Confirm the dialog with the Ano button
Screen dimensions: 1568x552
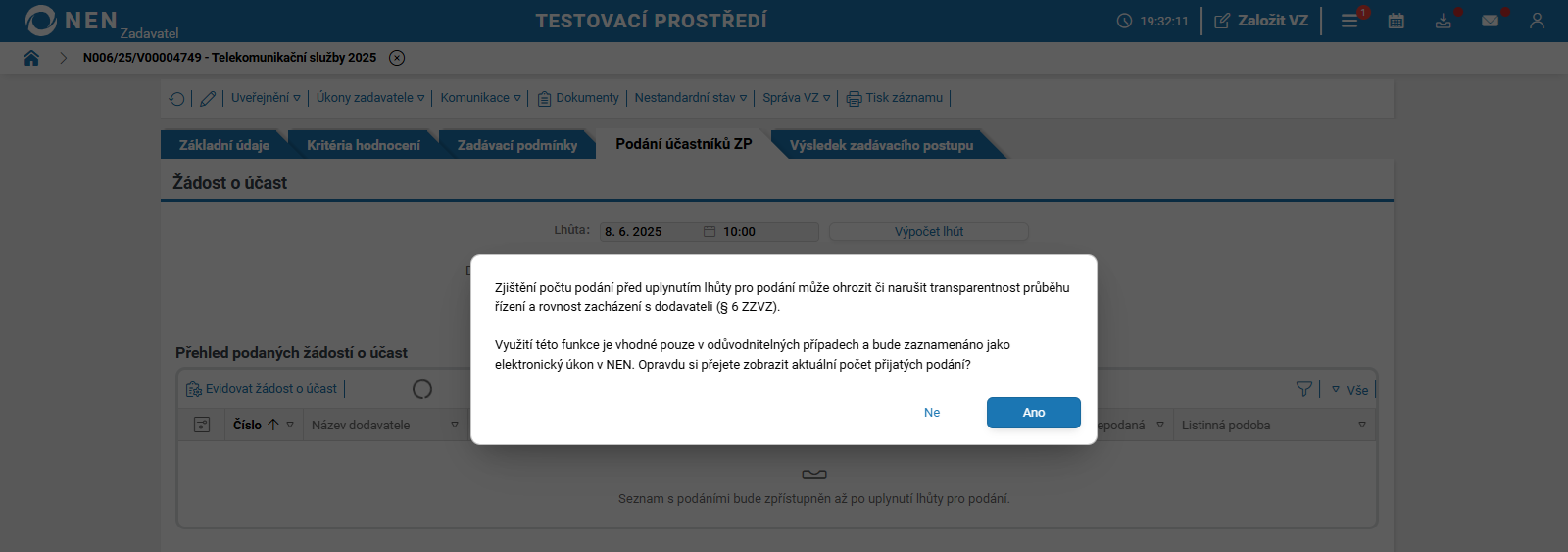(x=1033, y=413)
